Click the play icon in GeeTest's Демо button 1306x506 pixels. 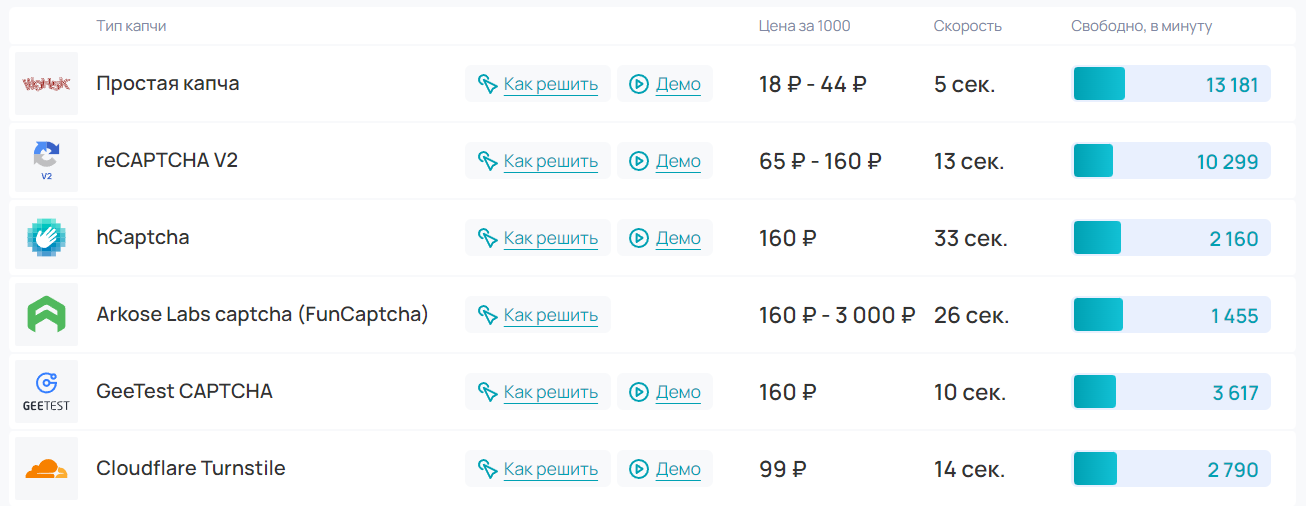[x=639, y=392]
